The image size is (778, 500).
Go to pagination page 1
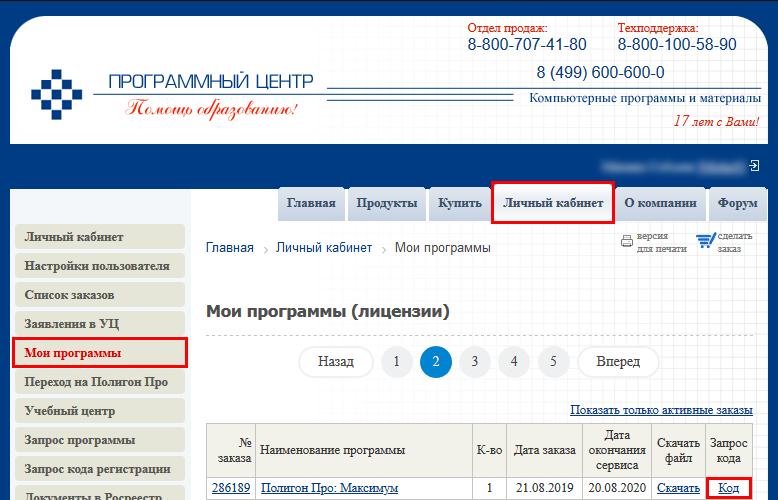coord(396,362)
